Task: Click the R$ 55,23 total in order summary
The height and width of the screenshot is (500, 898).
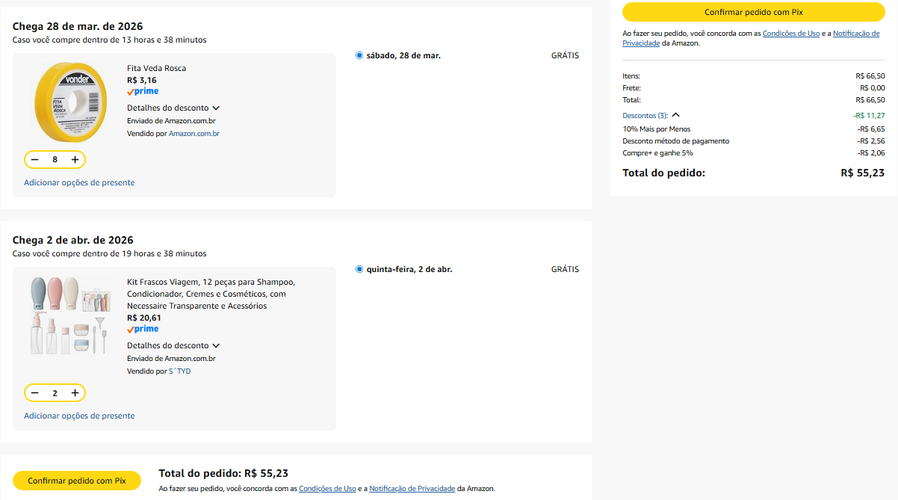Action: (862, 173)
